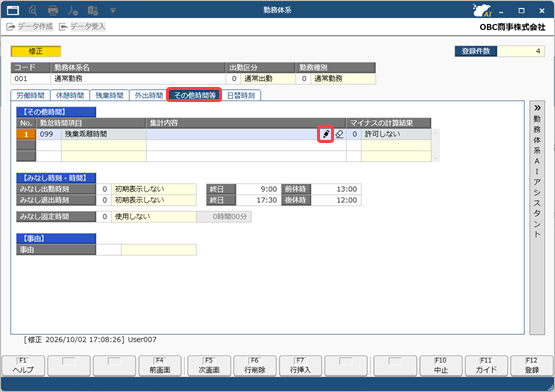Click the みなし退出時刻 初期表示しない field
This screenshot has width=555, height=392.
(154, 200)
